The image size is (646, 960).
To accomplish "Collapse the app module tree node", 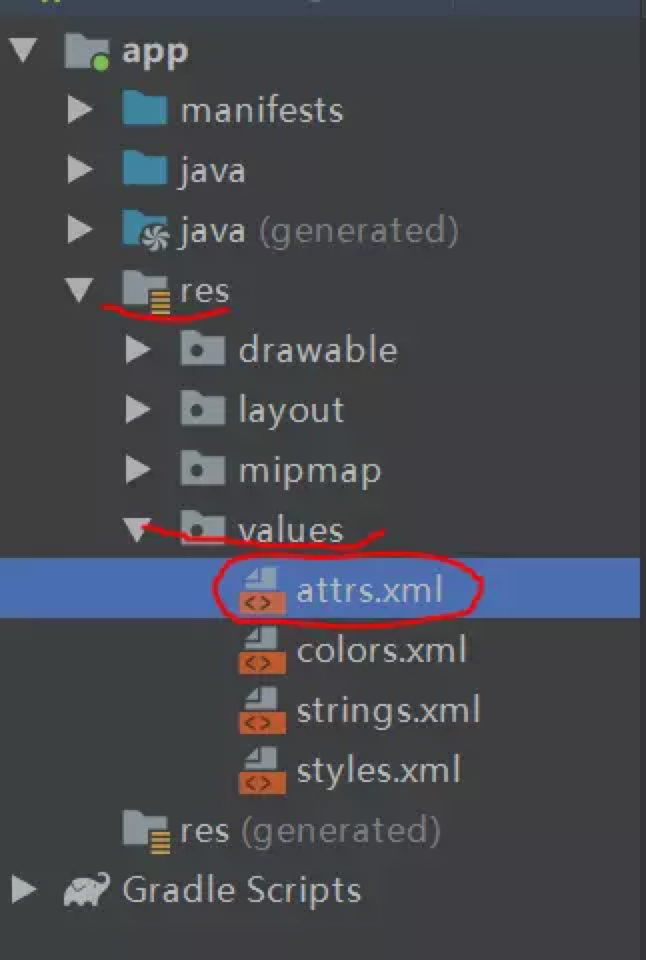I will [x=23, y=50].
